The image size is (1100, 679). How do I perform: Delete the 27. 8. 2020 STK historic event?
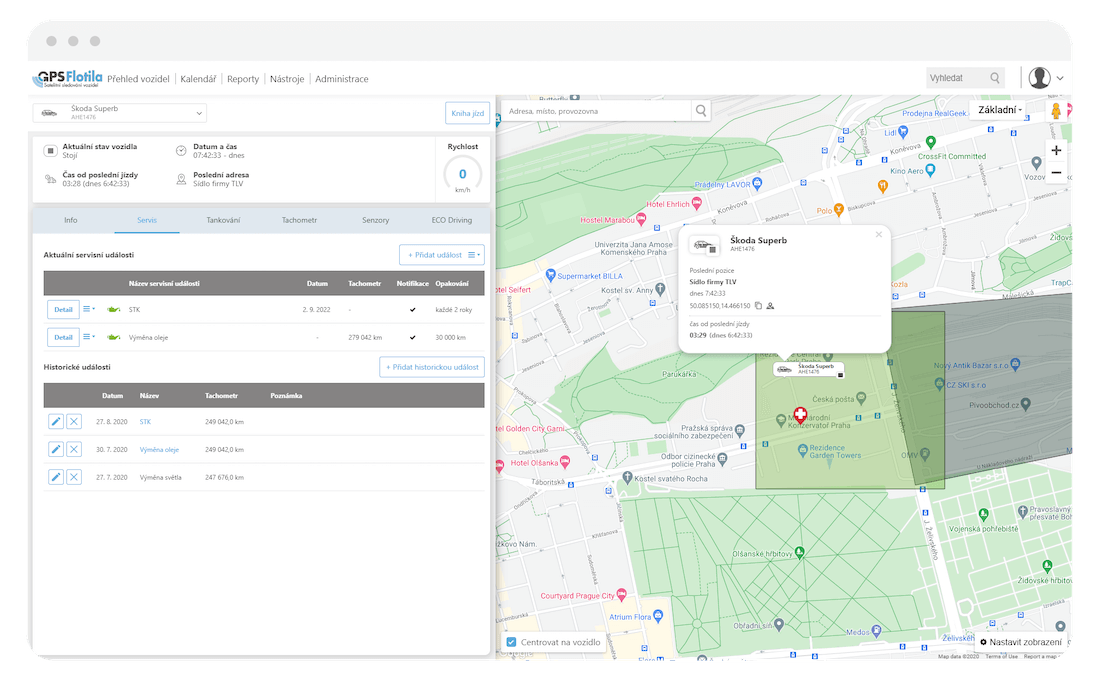(74, 422)
